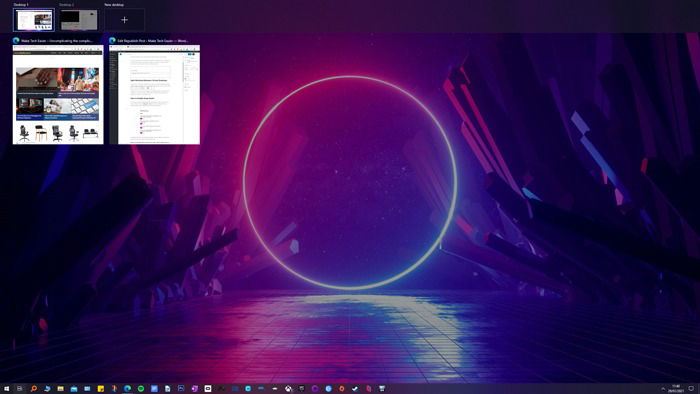Open the Mail icon on the taskbar

pyautogui.click(x=87, y=389)
